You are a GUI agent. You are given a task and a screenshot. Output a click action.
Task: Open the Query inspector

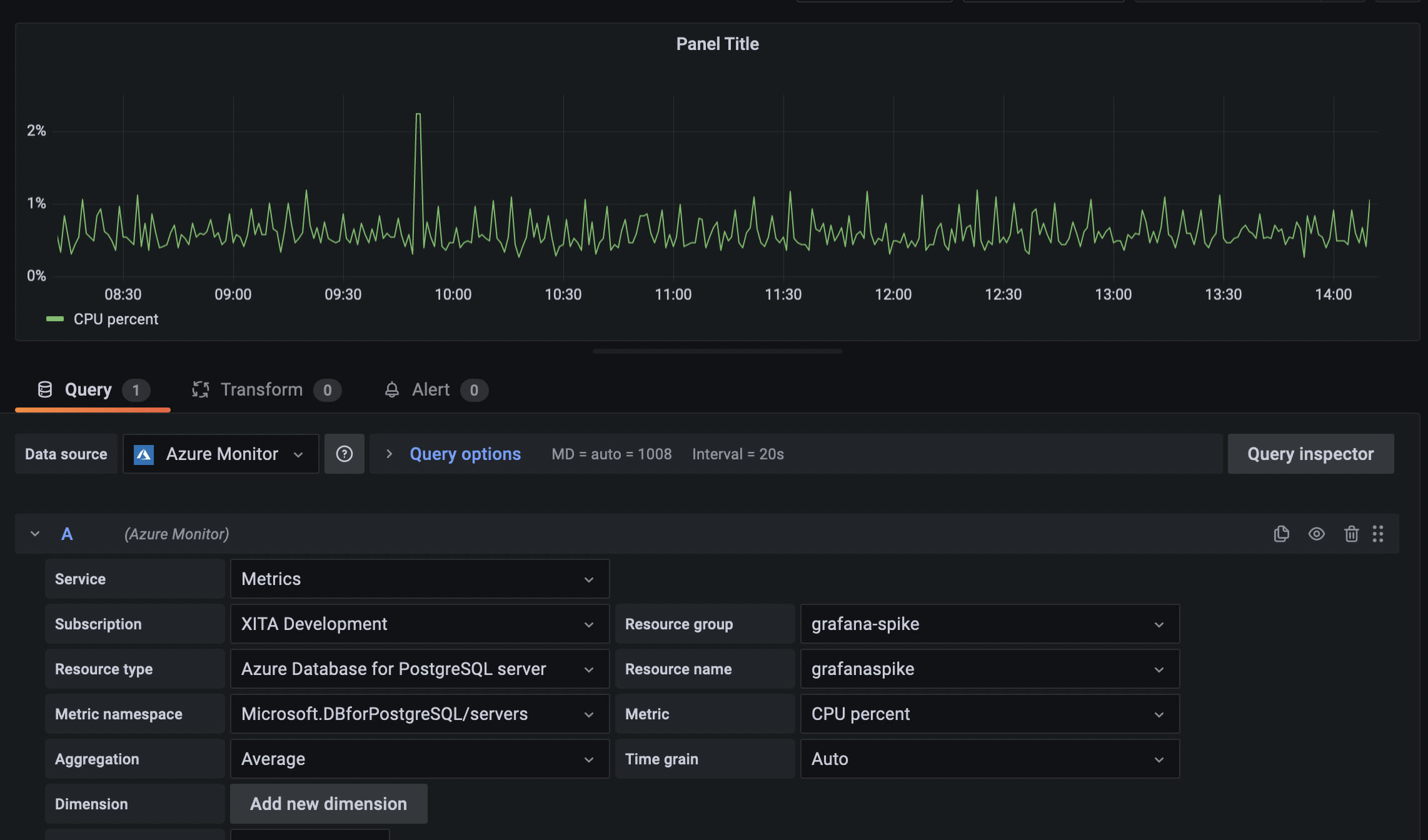click(1310, 454)
